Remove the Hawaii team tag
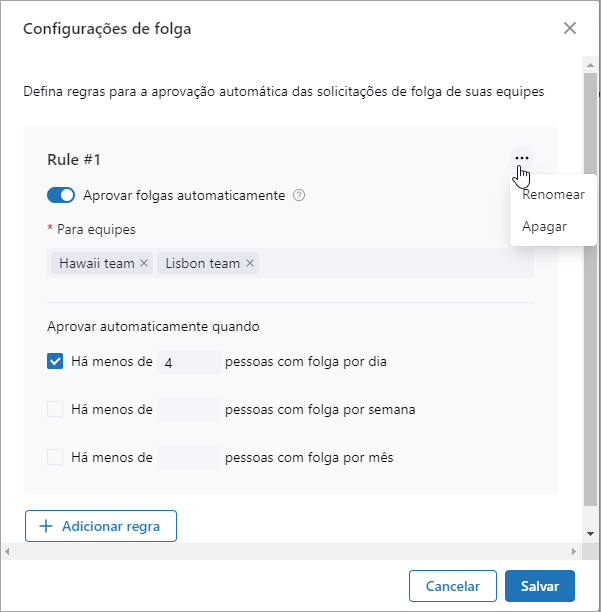Image resolution: width=601 pixels, height=612 pixels. click(x=144, y=263)
